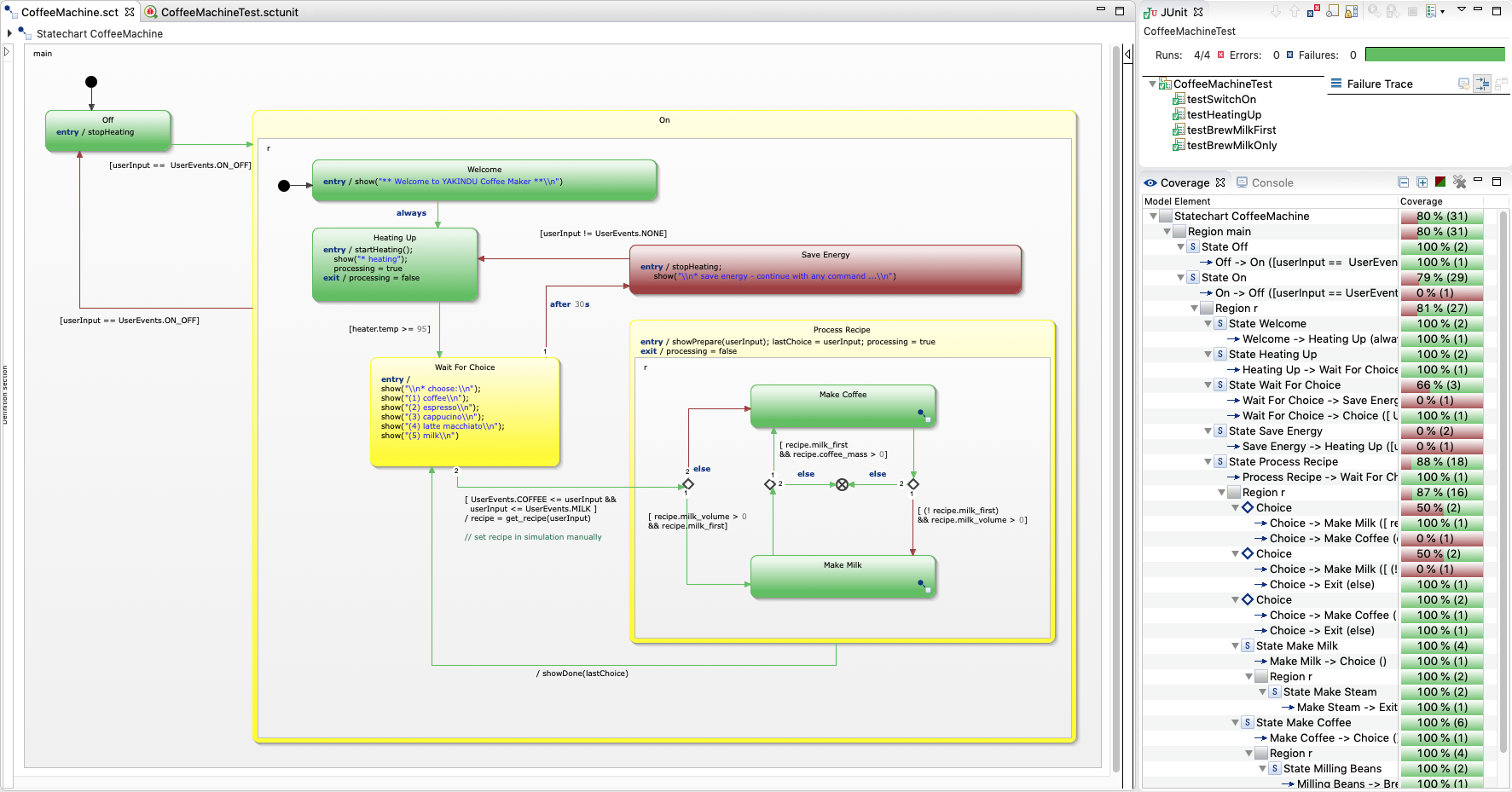The height and width of the screenshot is (792, 1512).
Task: Click expand all in Coverage view
Action: pos(1422,182)
